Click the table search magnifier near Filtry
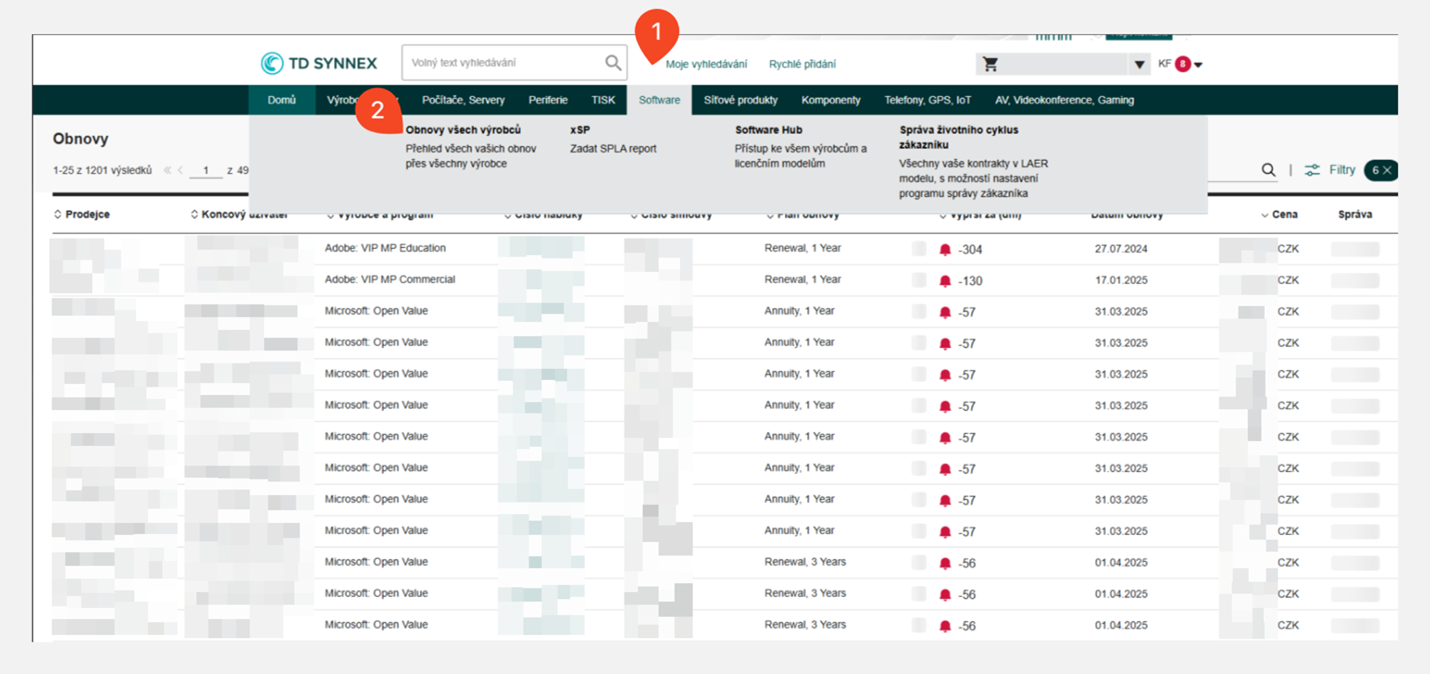 (1268, 170)
